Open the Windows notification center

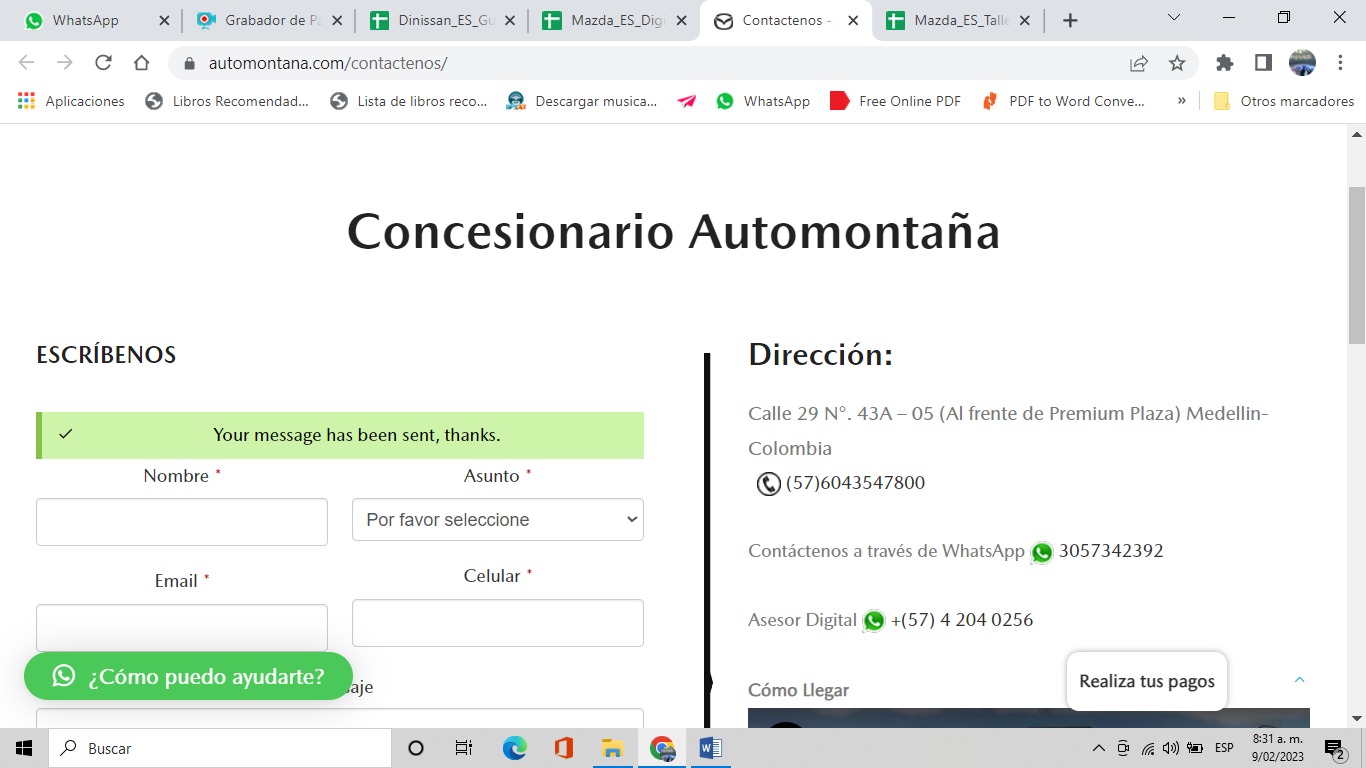pos(1334,748)
